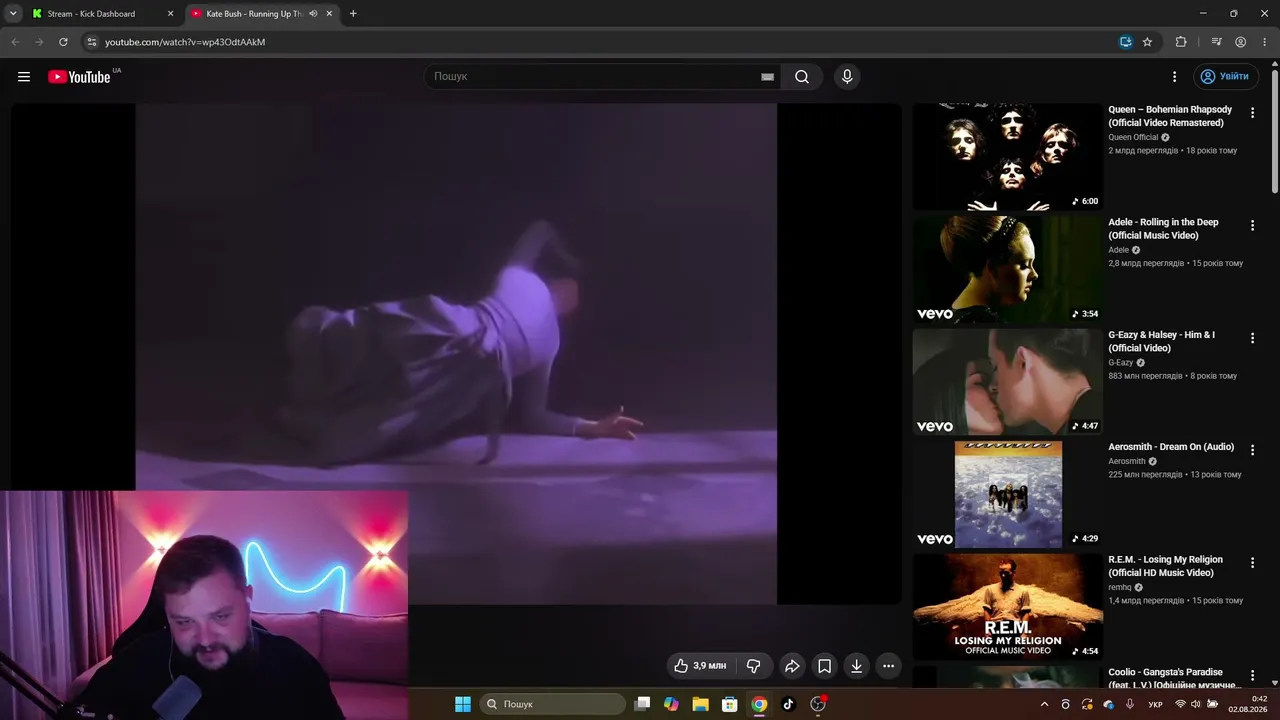Open Microsoft Store from the taskbar

click(x=730, y=704)
